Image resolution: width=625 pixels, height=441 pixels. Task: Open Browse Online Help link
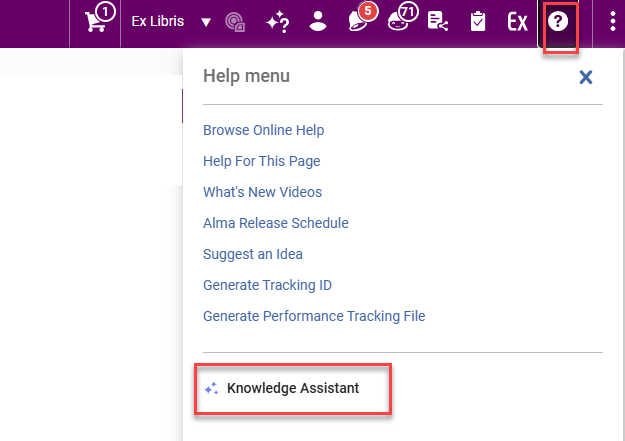click(263, 130)
